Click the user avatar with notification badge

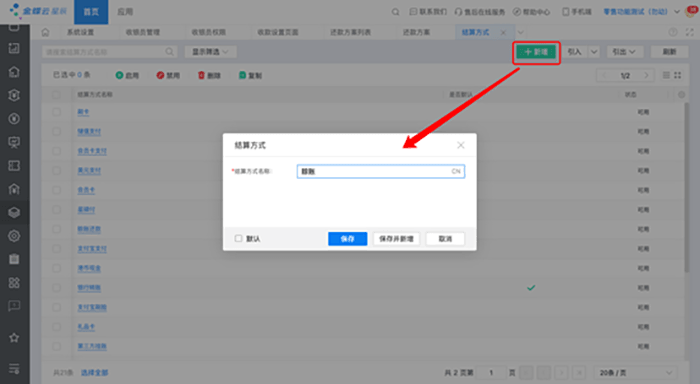click(692, 11)
